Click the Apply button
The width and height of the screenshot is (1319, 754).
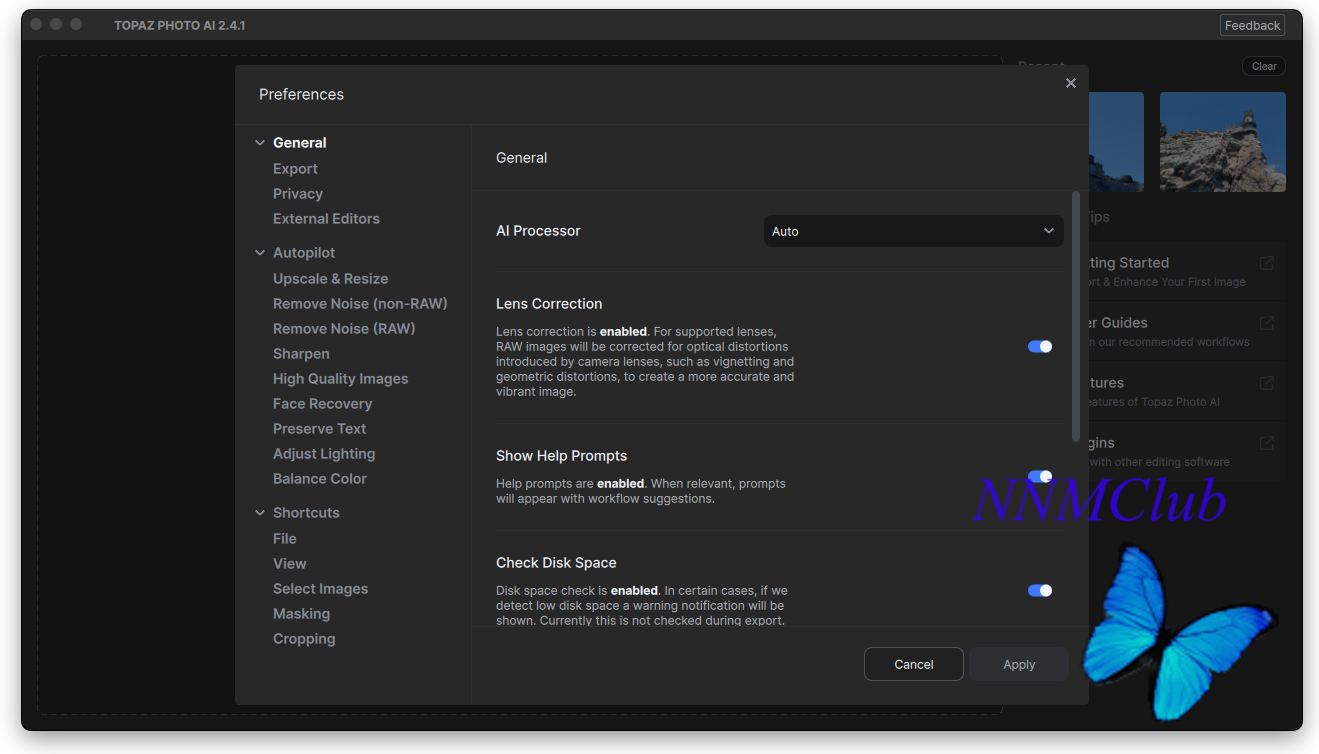point(1019,664)
